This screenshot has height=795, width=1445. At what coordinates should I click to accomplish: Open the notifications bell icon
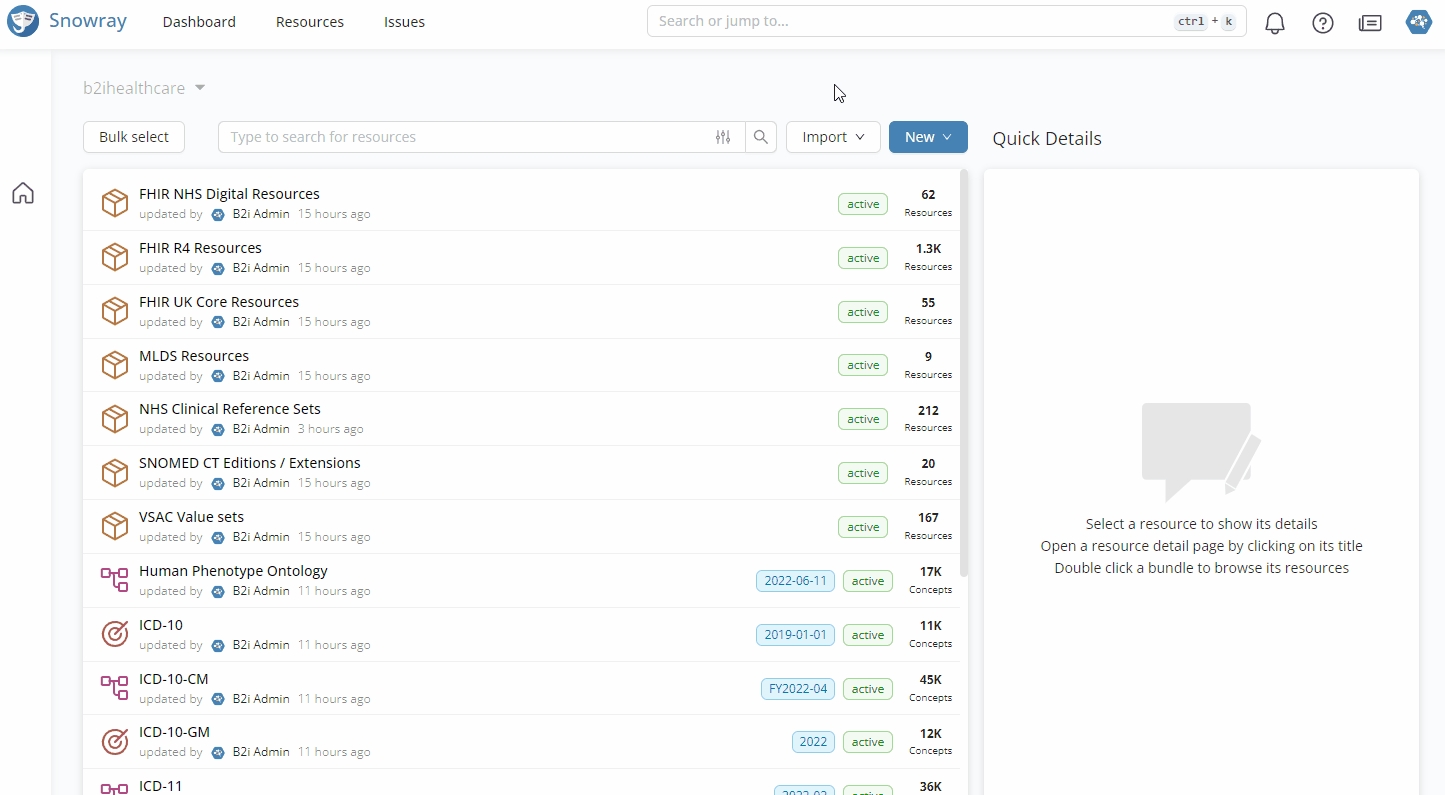click(x=1275, y=23)
